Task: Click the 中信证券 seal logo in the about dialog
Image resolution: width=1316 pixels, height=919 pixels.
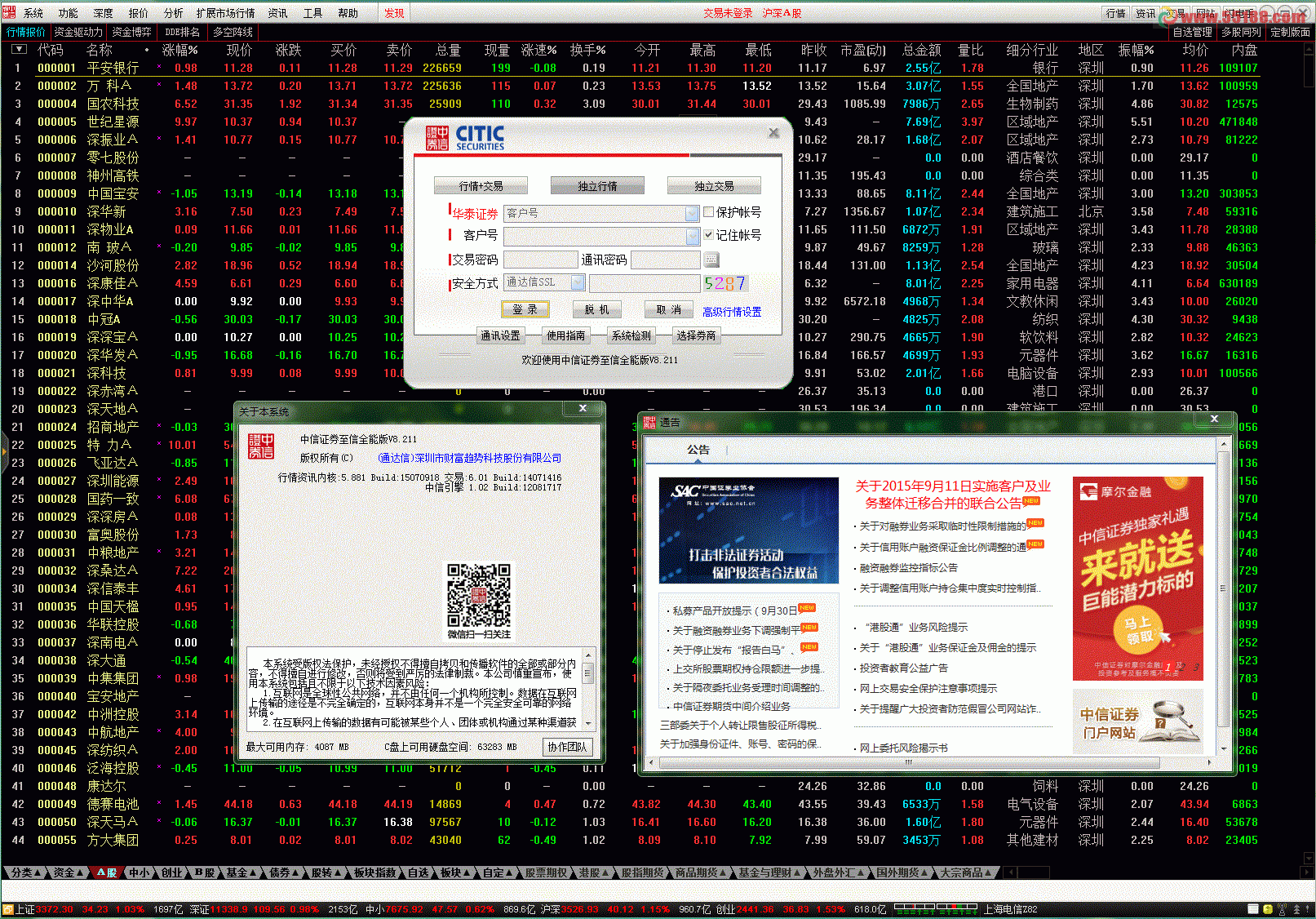Action: 261,446
